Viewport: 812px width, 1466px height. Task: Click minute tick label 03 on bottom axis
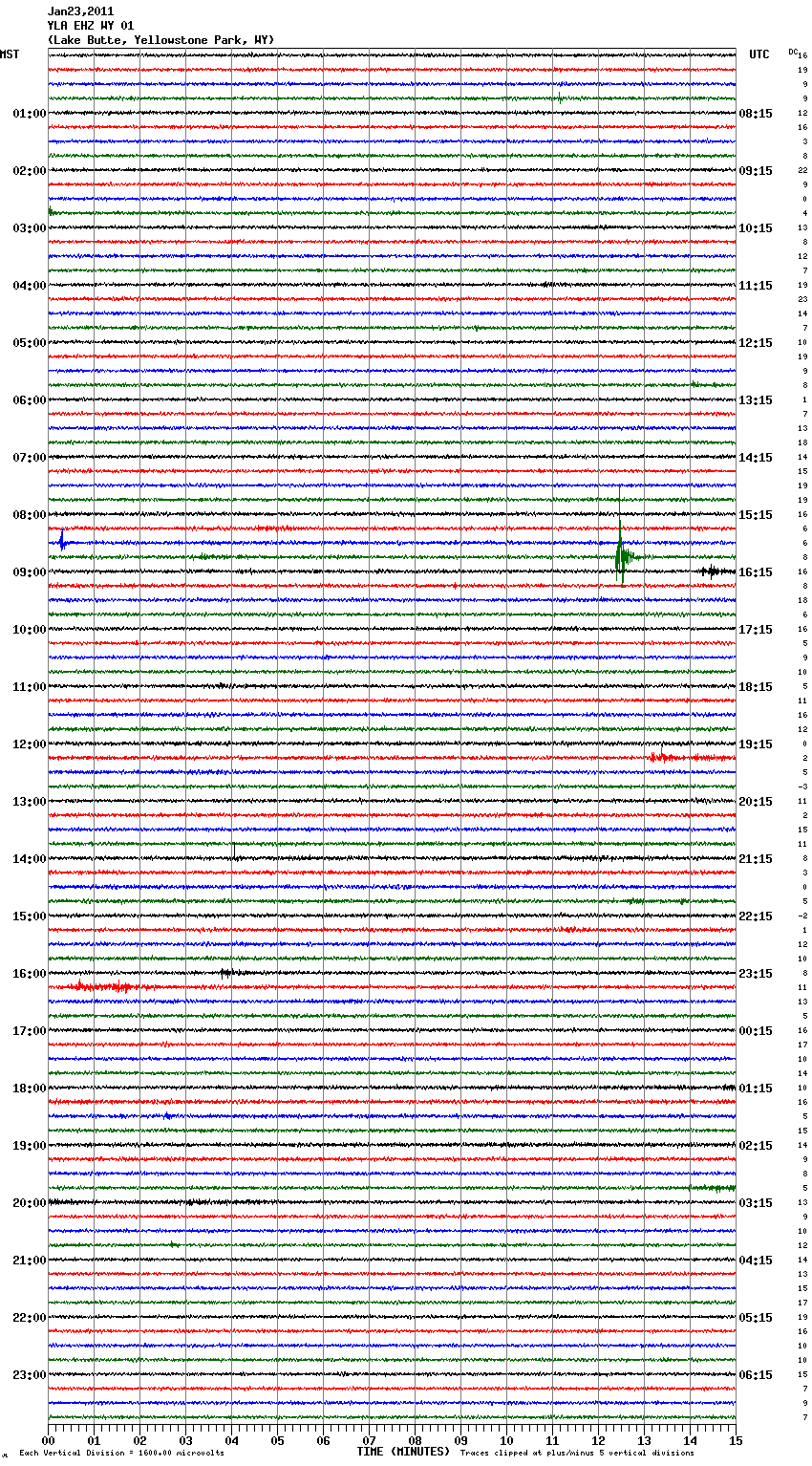[x=185, y=1440]
